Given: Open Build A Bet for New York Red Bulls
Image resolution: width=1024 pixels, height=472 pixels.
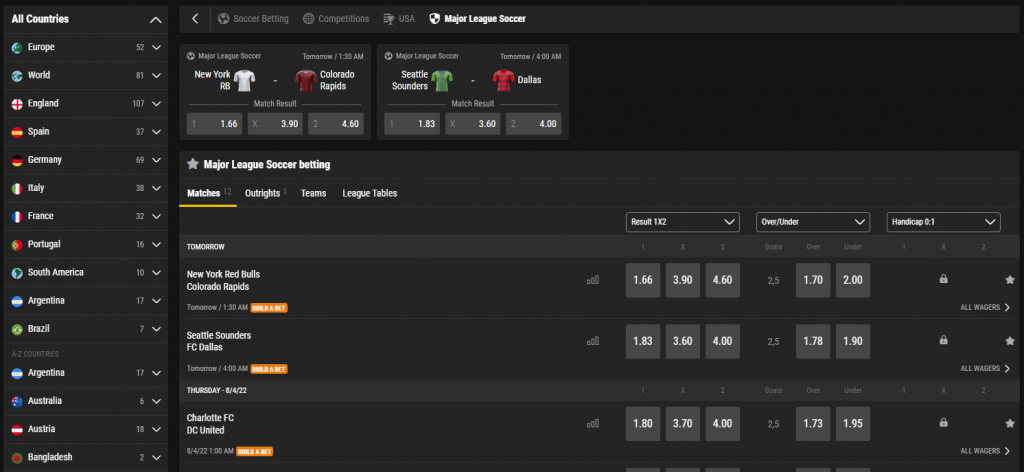Looking at the screenshot, I should click(269, 307).
